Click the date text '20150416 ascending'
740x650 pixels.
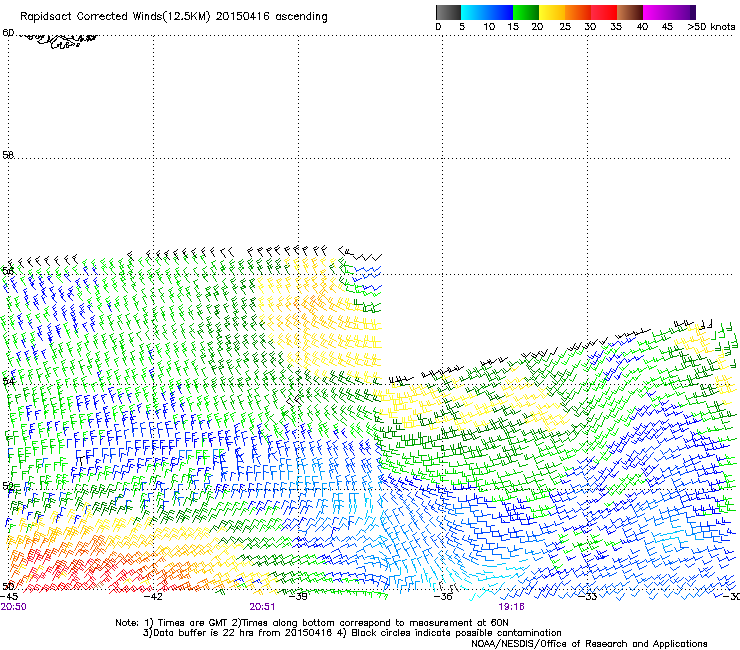[271, 17]
